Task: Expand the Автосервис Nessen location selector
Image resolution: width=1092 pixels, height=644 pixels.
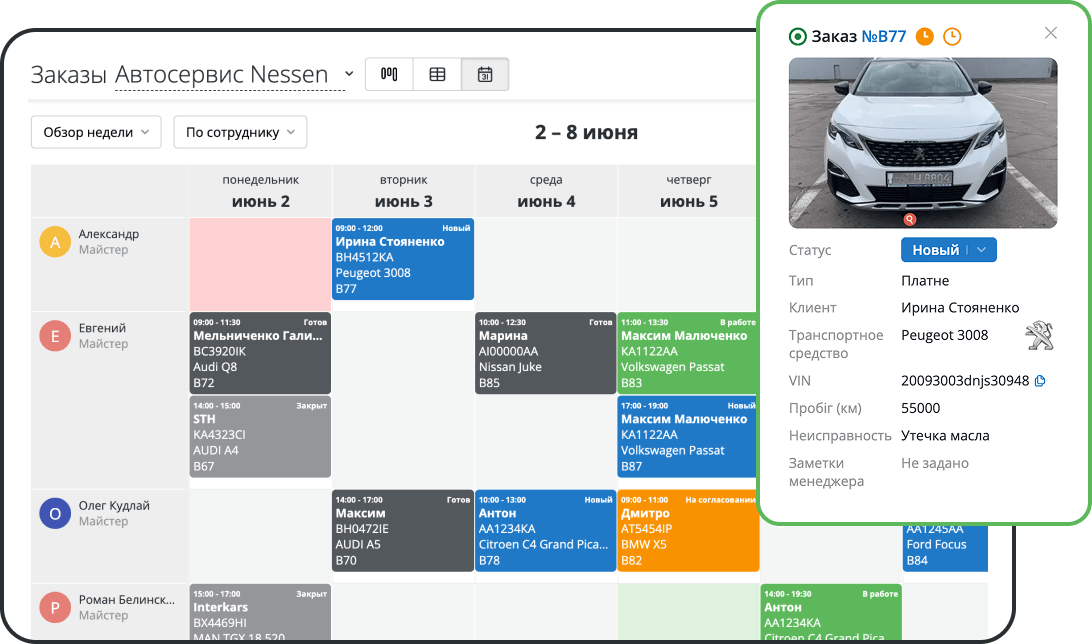Action: 349,74
